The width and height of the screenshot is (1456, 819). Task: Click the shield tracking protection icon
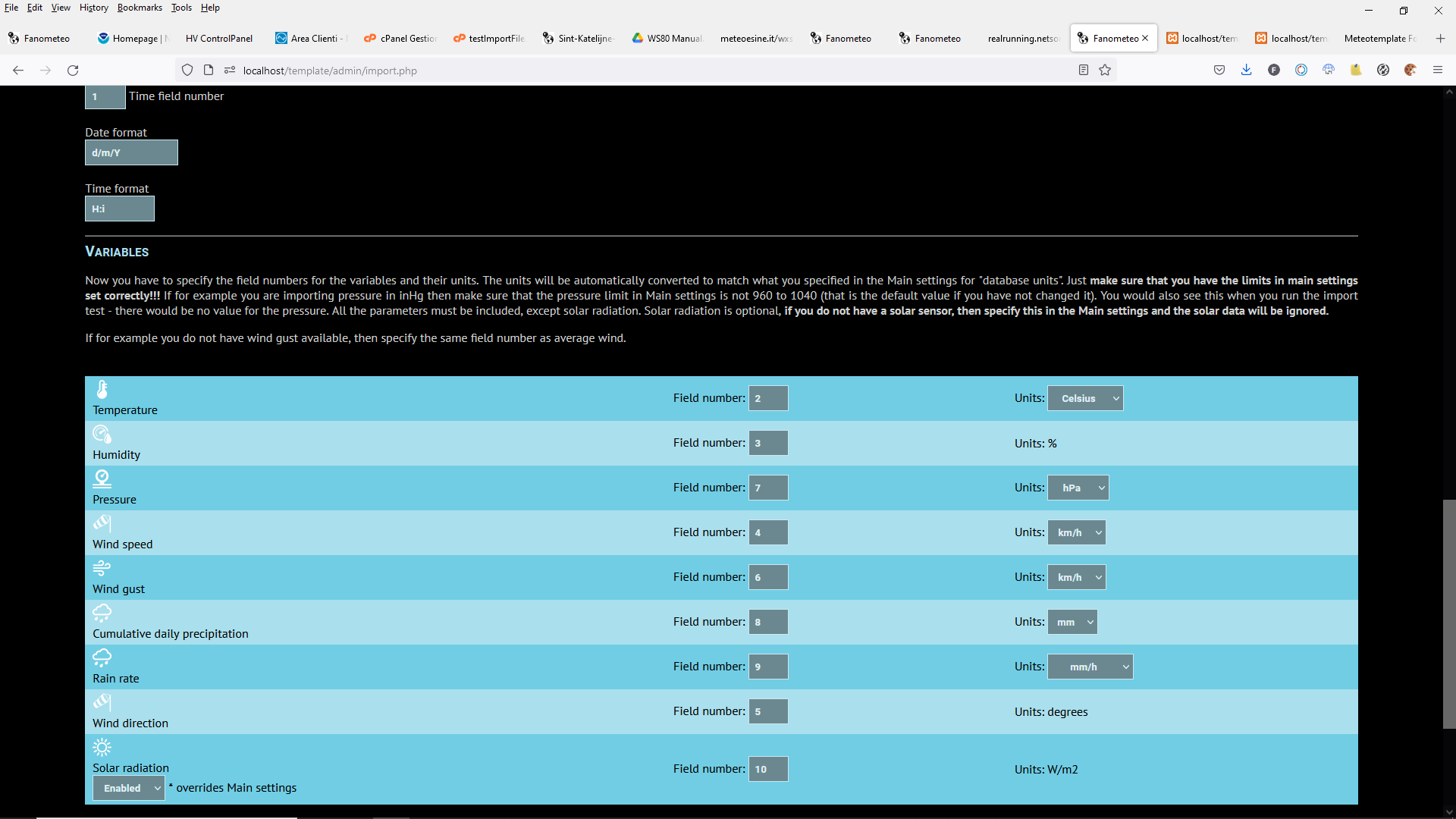(187, 70)
